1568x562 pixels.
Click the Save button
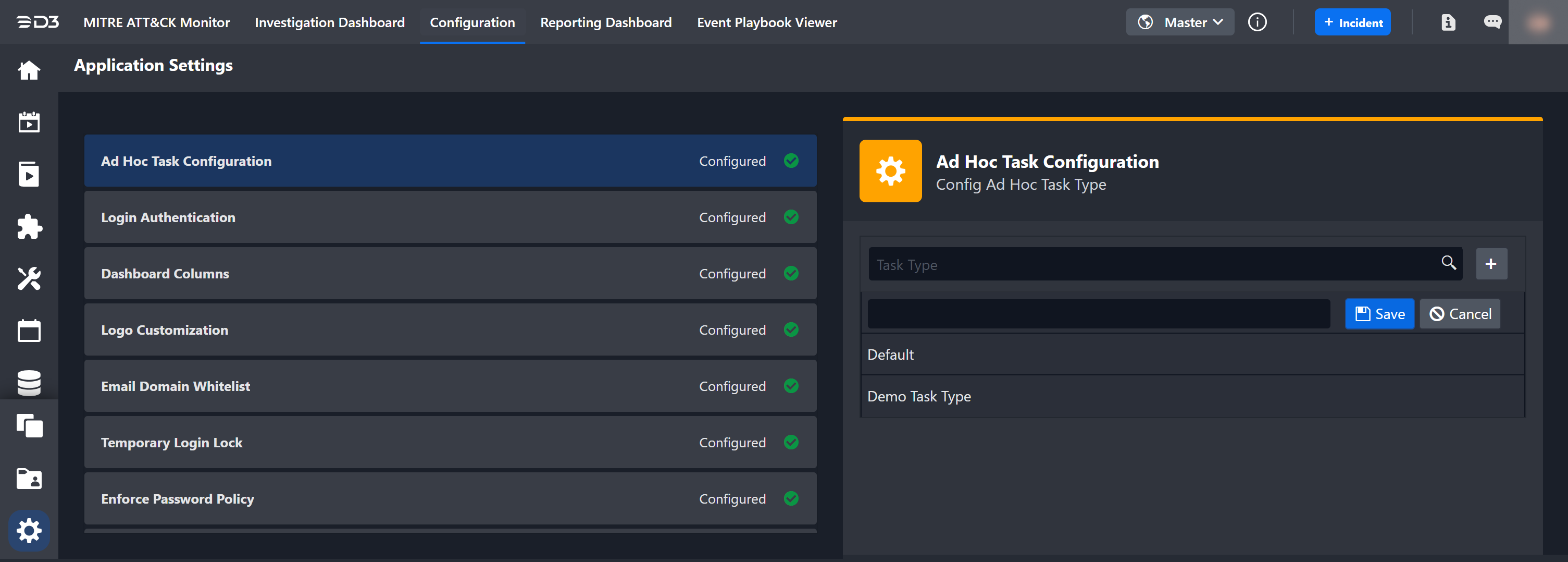click(x=1379, y=314)
